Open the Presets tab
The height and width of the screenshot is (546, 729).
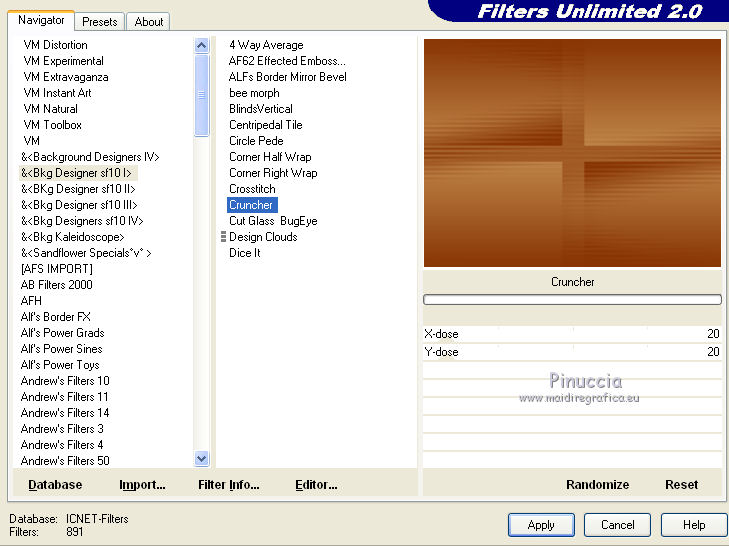tap(99, 22)
